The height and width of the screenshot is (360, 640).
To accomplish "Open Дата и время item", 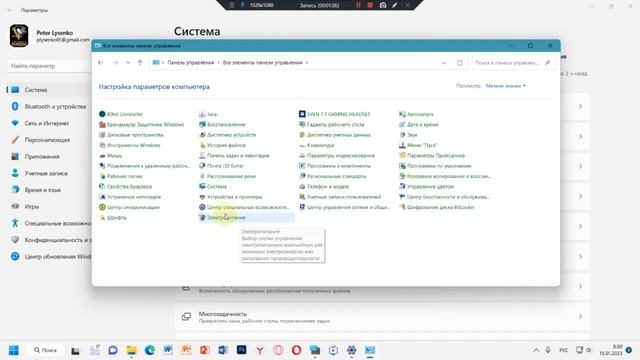I will [x=418, y=124].
